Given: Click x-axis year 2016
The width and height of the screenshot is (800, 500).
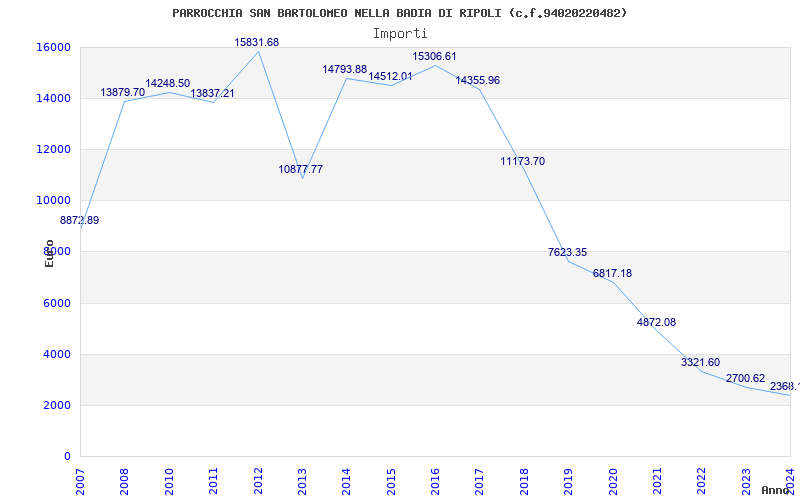Looking at the screenshot, I should [435, 481].
